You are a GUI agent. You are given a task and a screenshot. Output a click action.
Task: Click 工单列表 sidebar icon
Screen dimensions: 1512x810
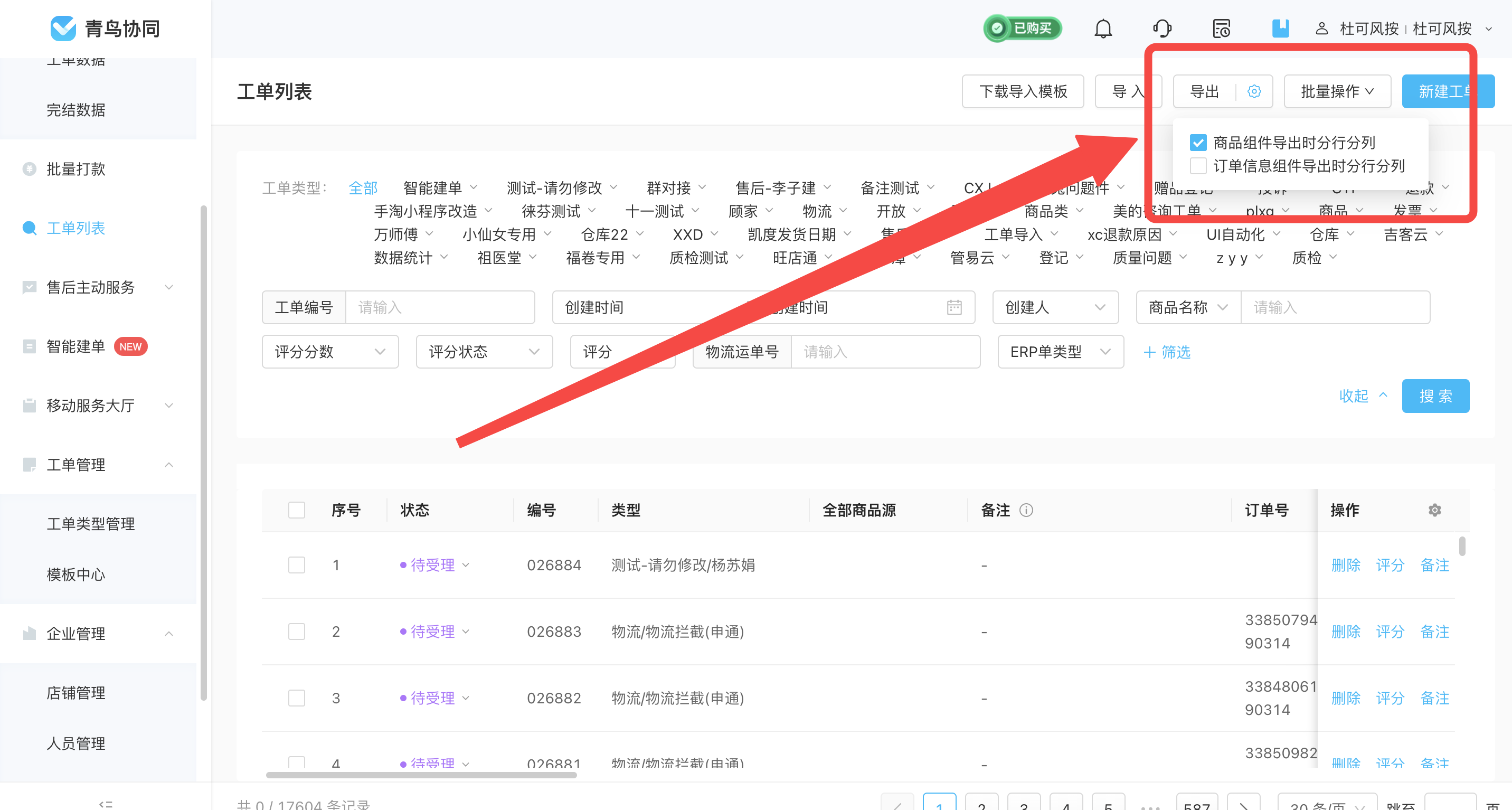30,228
